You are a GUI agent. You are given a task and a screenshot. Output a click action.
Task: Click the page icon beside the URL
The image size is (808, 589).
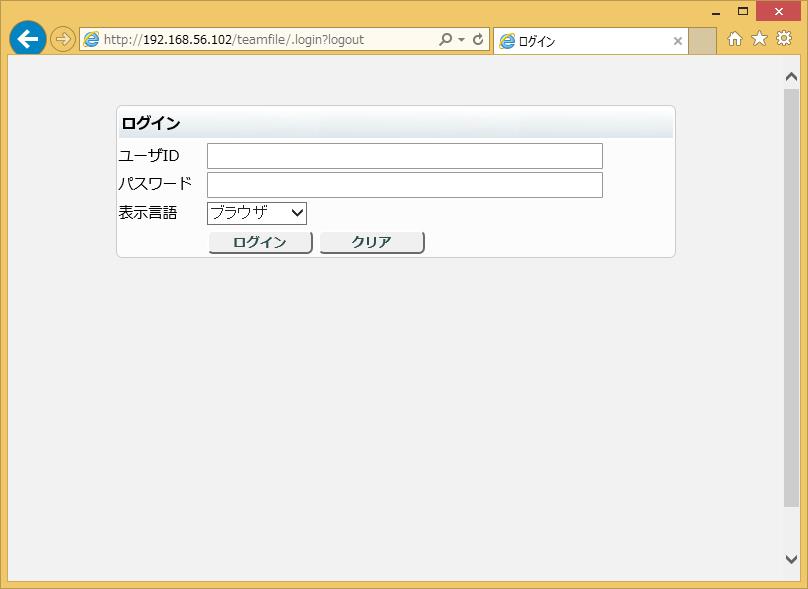click(x=91, y=39)
